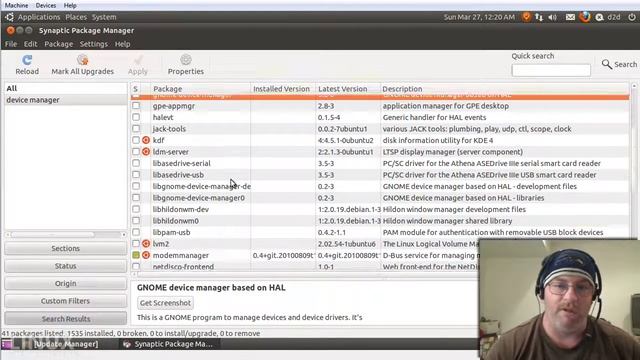Click the Ubuntu icon beside modemmanager

click(x=146, y=255)
